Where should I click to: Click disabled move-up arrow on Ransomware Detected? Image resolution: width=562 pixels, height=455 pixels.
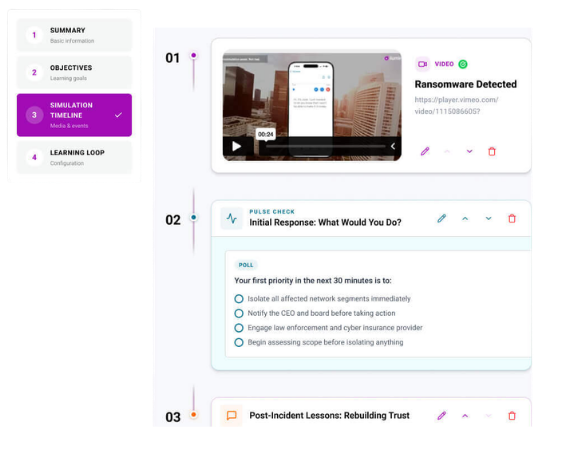[447, 151]
